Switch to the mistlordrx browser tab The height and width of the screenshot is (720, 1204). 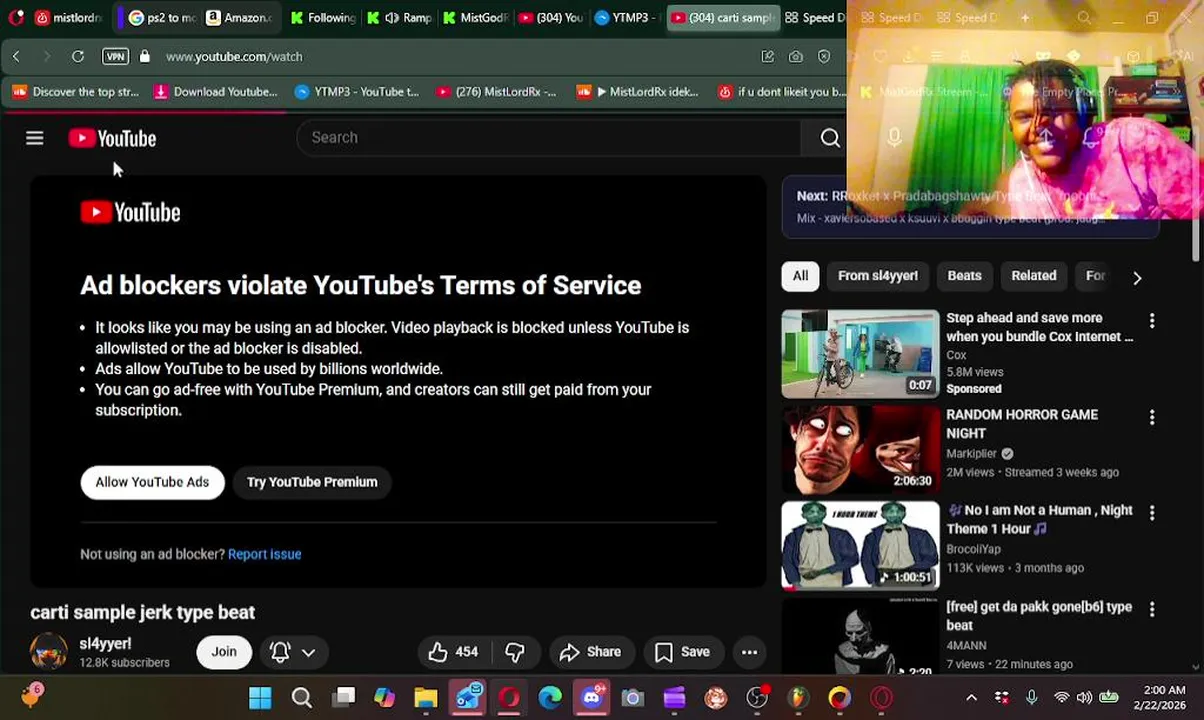(x=68, y=18)
